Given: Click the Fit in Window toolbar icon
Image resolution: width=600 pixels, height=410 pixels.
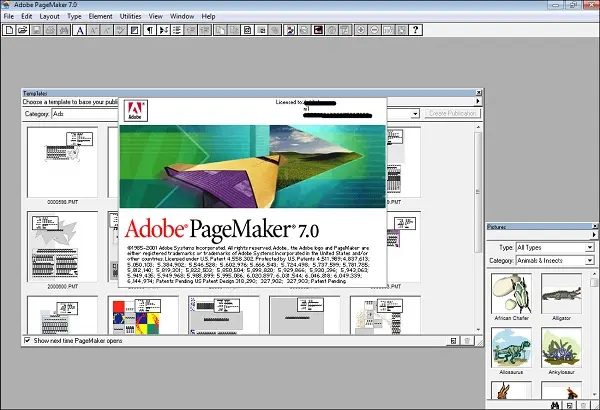Looking at the screenshot, I should point(402,30).
